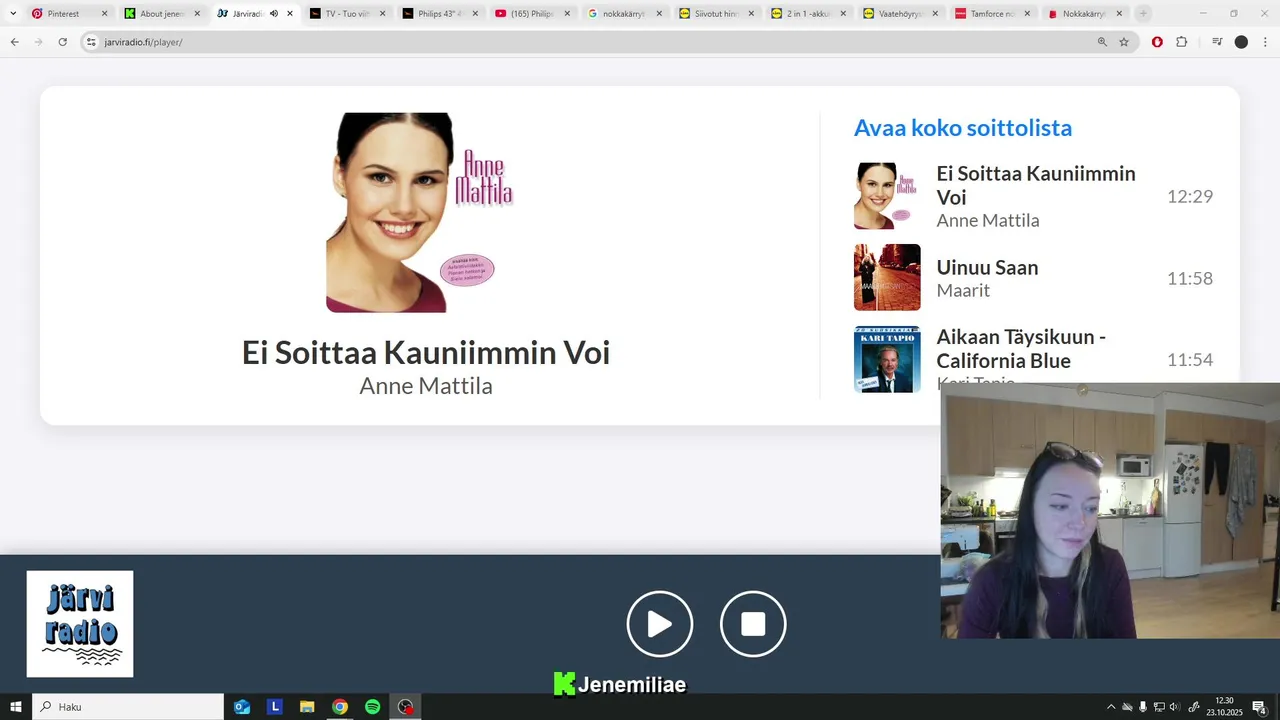
Task: Open the Chrome profile avatar
Action: pos(1241,42)
